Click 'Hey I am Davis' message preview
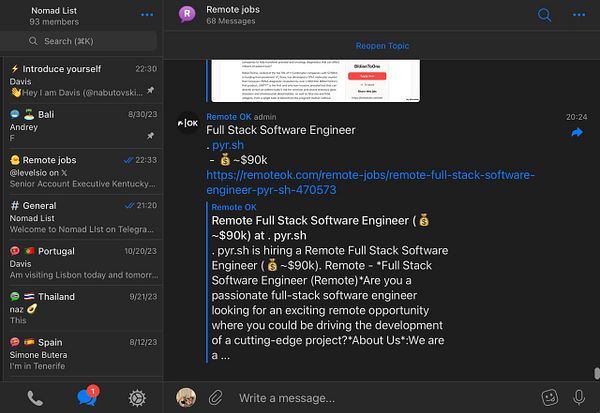Screen dimensions: 600x413 [x=77, y=93]
